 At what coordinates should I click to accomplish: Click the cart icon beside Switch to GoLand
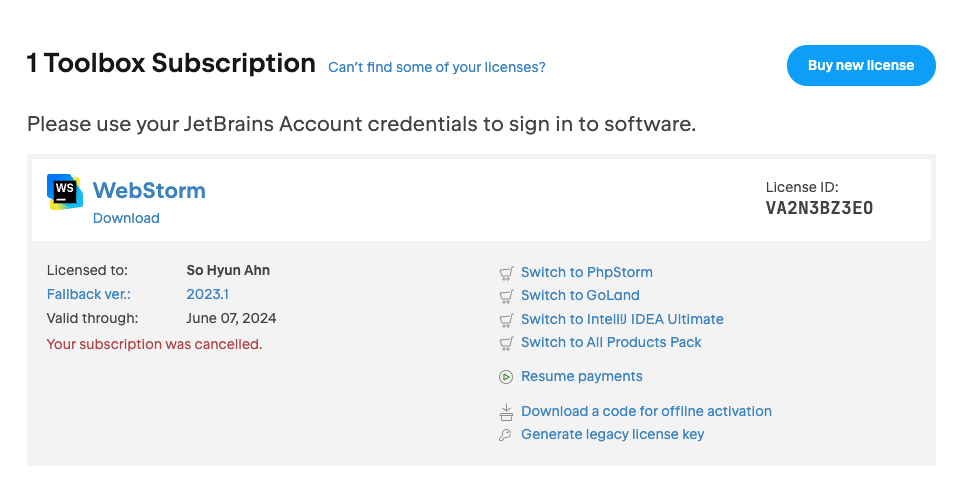506,296
